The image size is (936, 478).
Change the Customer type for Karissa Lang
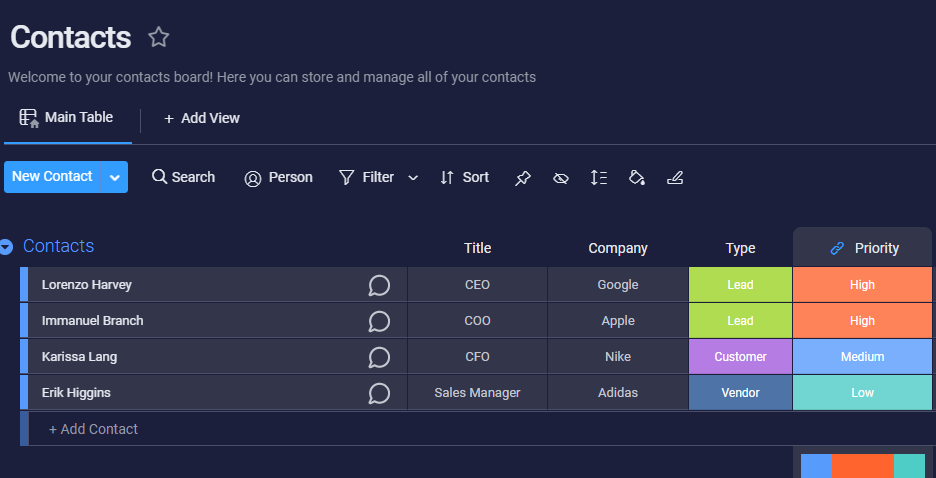coord(740,357)
